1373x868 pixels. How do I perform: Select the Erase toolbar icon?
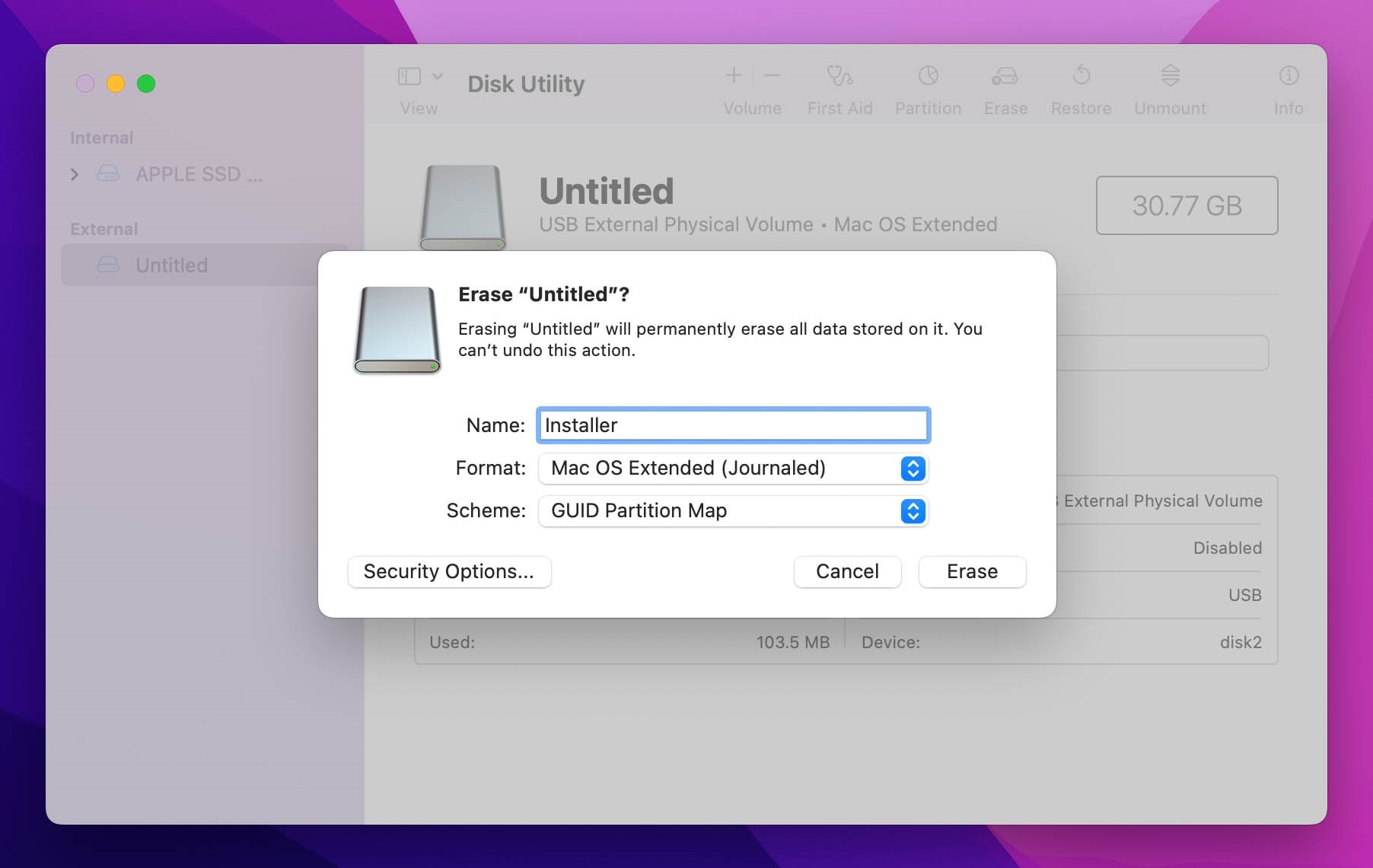[x=1005, y=87]
